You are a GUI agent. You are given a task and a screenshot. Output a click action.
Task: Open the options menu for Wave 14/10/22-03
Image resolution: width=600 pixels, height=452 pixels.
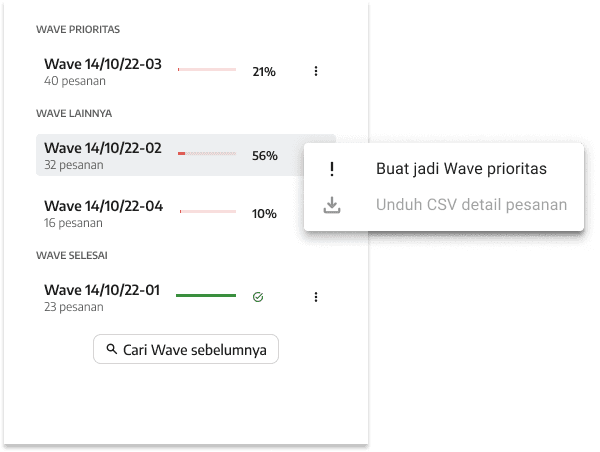[x=316, y=71]
